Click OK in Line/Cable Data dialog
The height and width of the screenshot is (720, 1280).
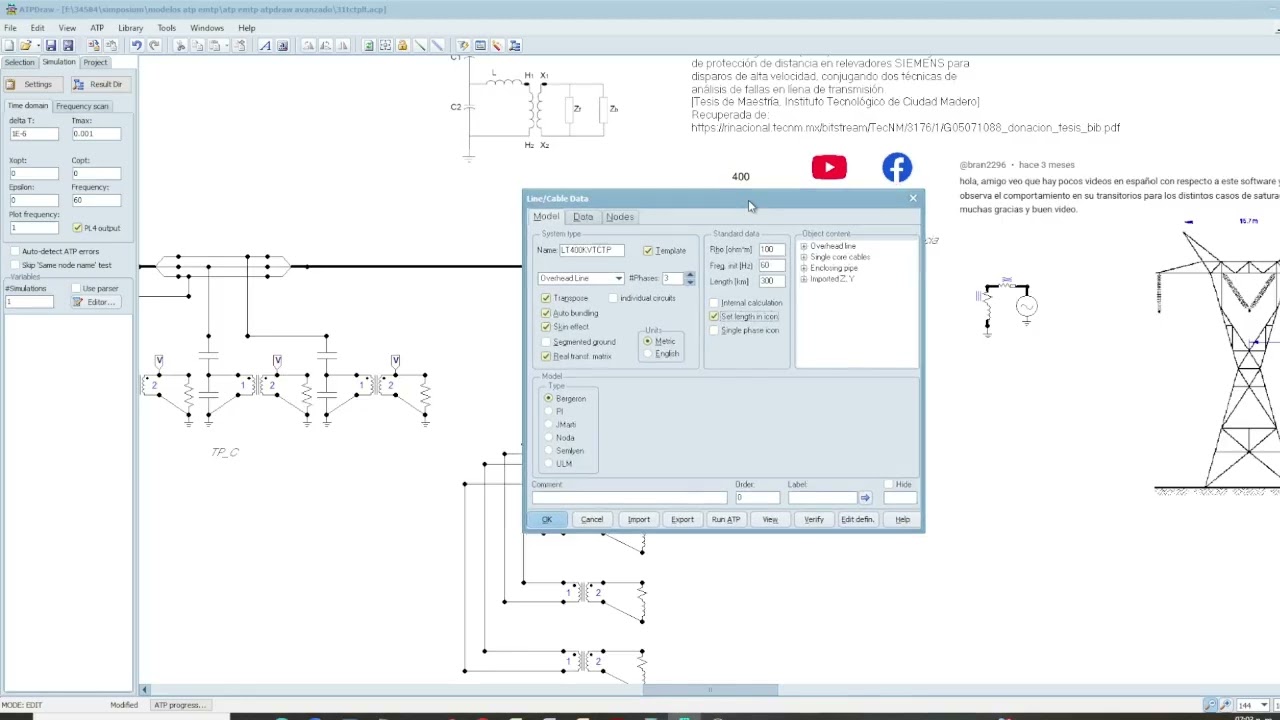click(547, 519)
